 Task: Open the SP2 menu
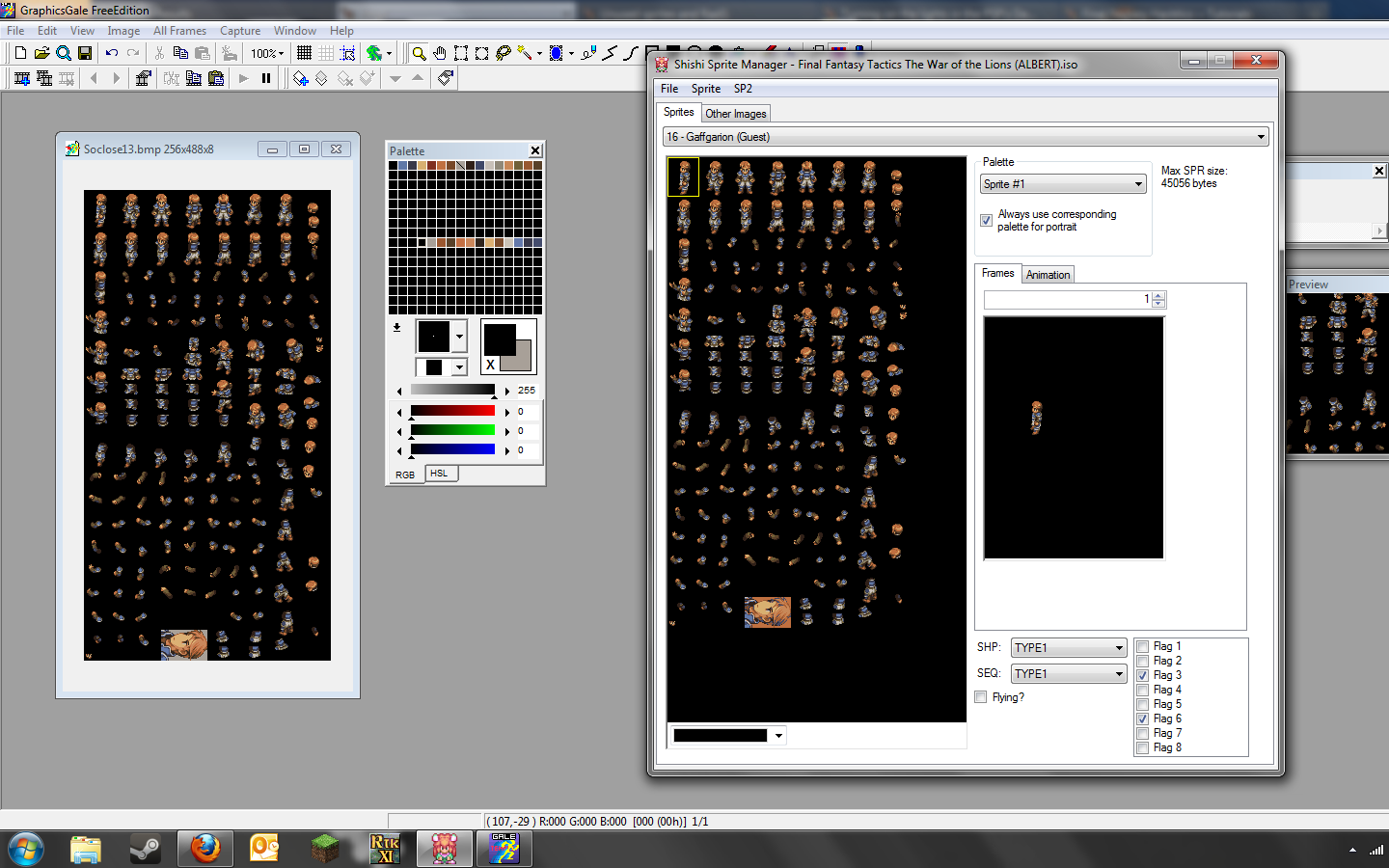(x=743, y=89)
